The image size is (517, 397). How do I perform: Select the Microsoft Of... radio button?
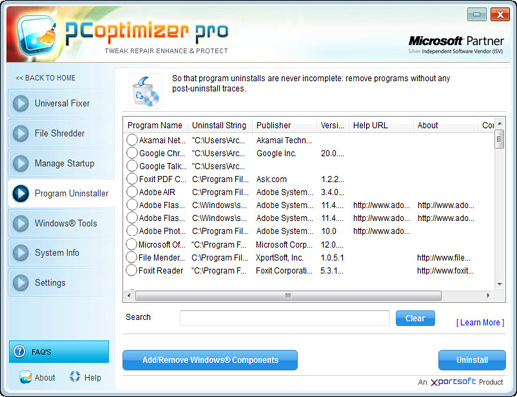tap(132, 244)
